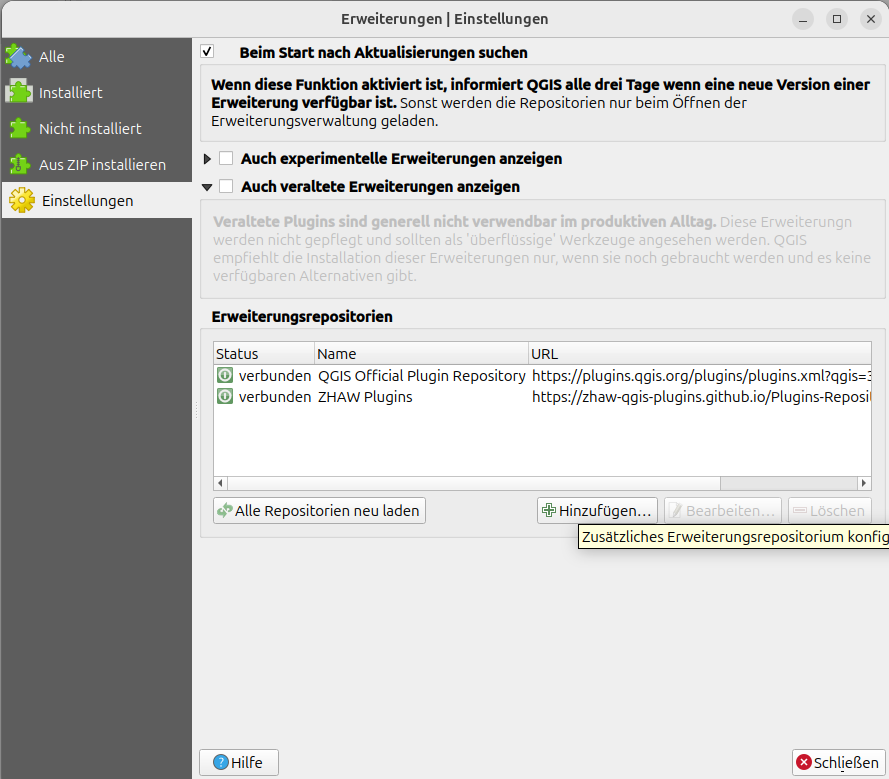Image resolution: width=889 pixels, height=779 pixels.
Task: Click status icon of ZHAW Plugins row
Action: 226,396
